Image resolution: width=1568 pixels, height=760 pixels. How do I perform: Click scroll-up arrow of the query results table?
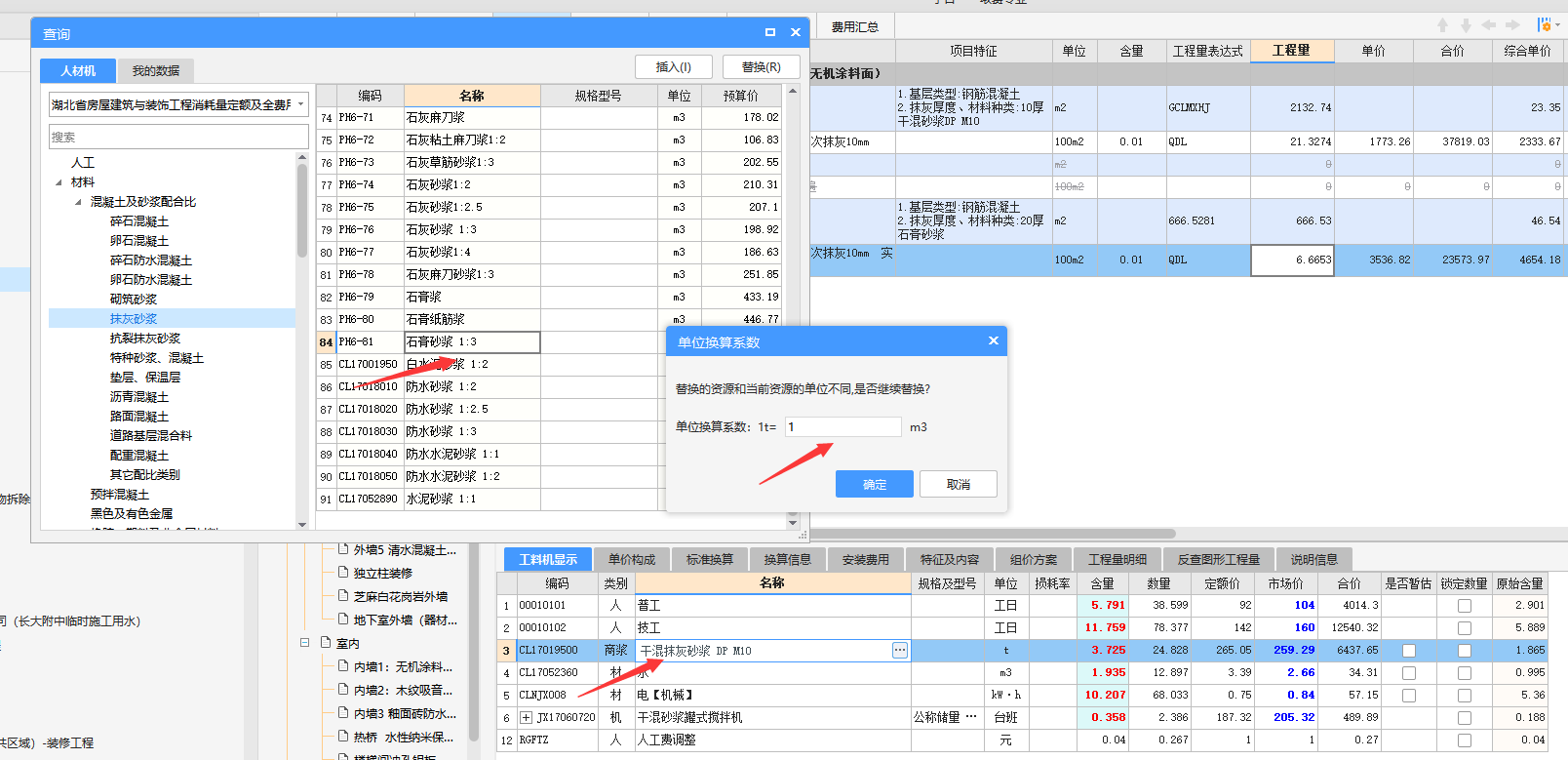coord(793,92)
